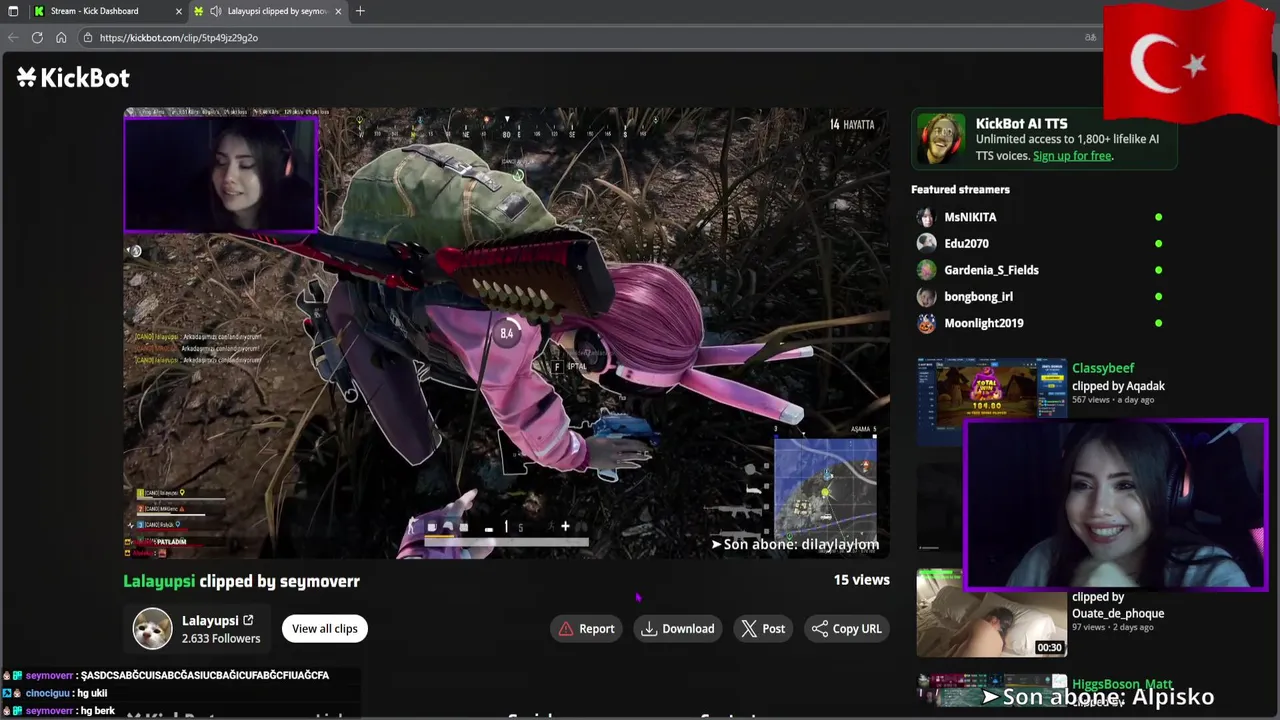Open featured streamer bongbong_irl
1280x720 pixels.
point(978,297)
